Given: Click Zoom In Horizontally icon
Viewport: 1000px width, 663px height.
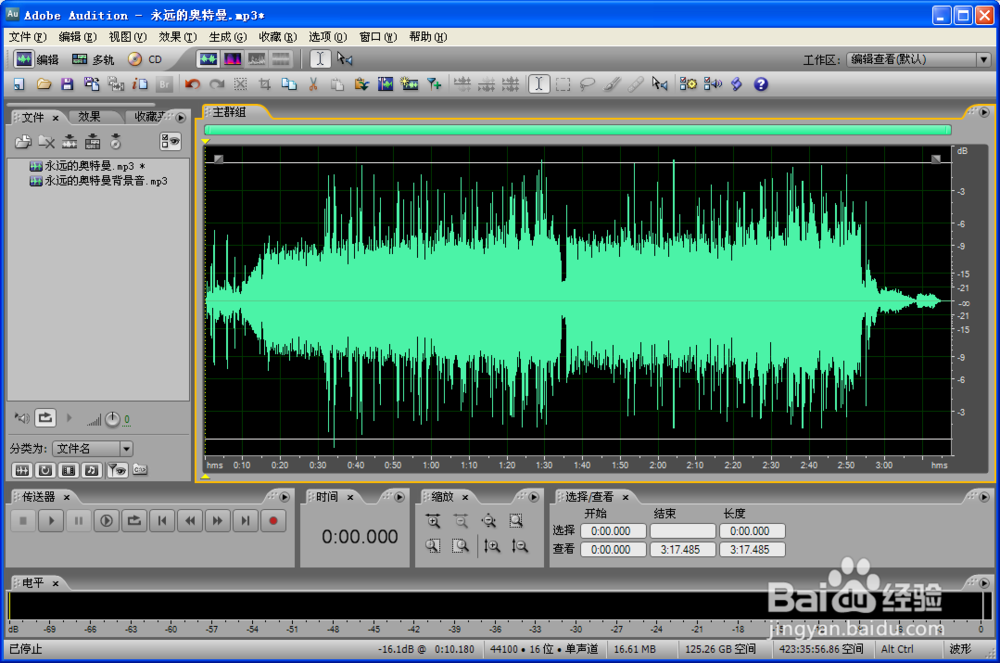Looking at the screenshot, I should click(x=433, y=521).
